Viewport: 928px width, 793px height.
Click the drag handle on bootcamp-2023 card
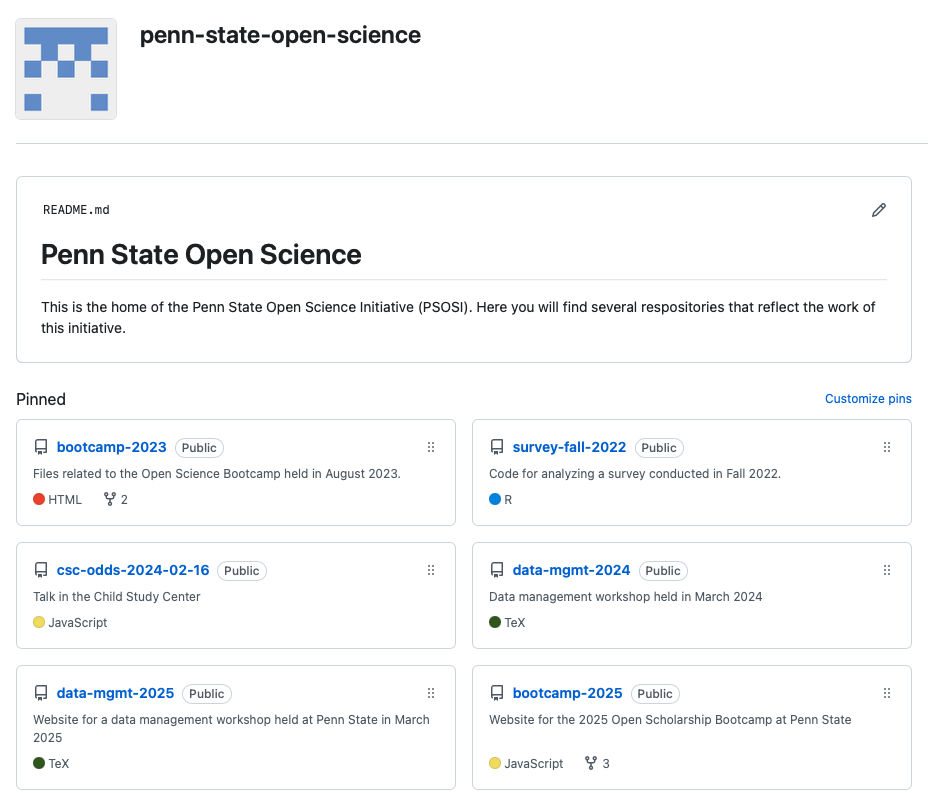click(x=431, y=447)
